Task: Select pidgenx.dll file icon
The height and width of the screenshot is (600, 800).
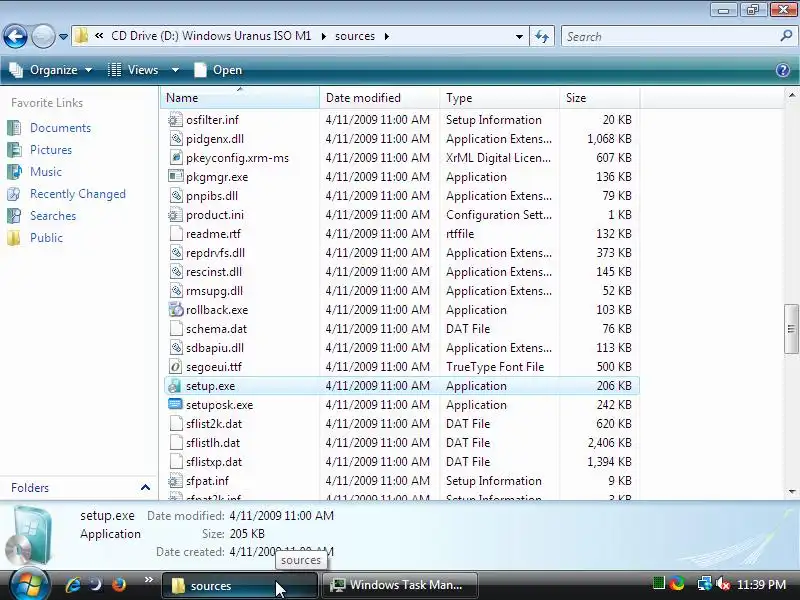Action: 176,139
